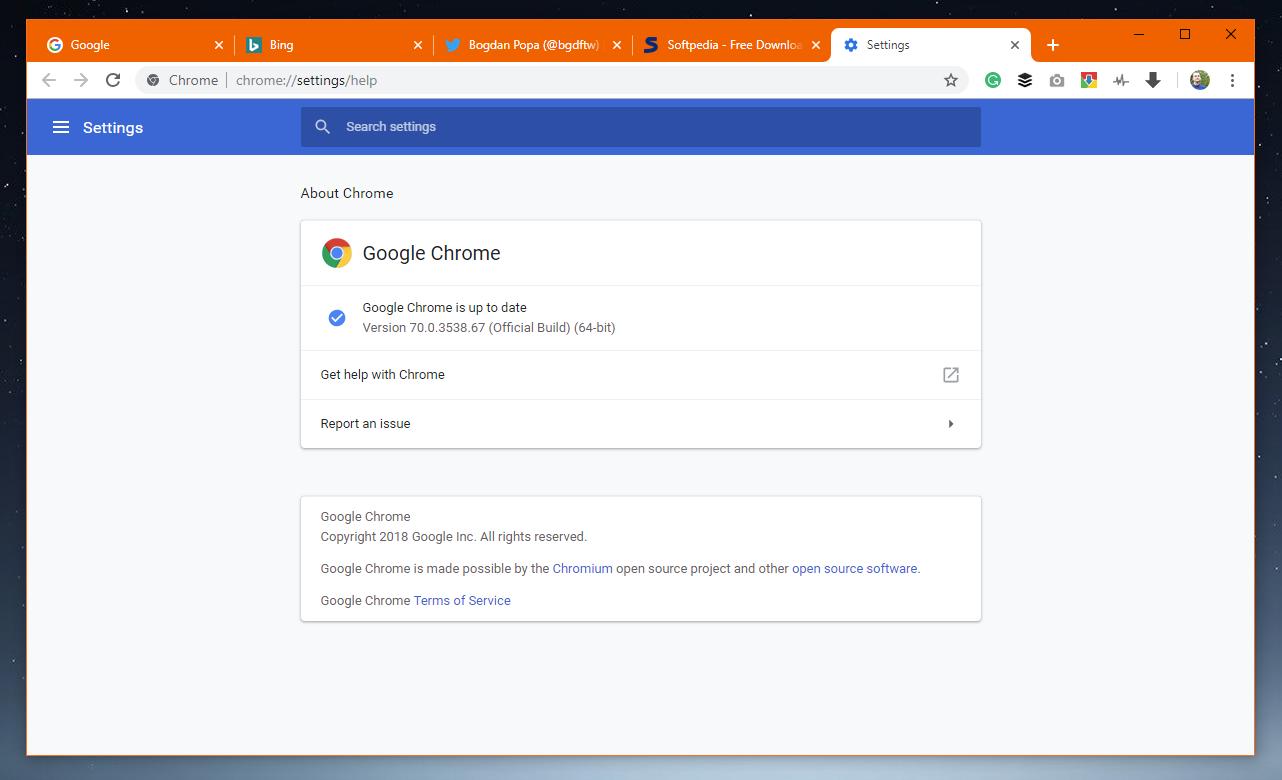This screenshot has width=1282, height=780.
Task: Select the Settings tab
Action: coord(931,45)
